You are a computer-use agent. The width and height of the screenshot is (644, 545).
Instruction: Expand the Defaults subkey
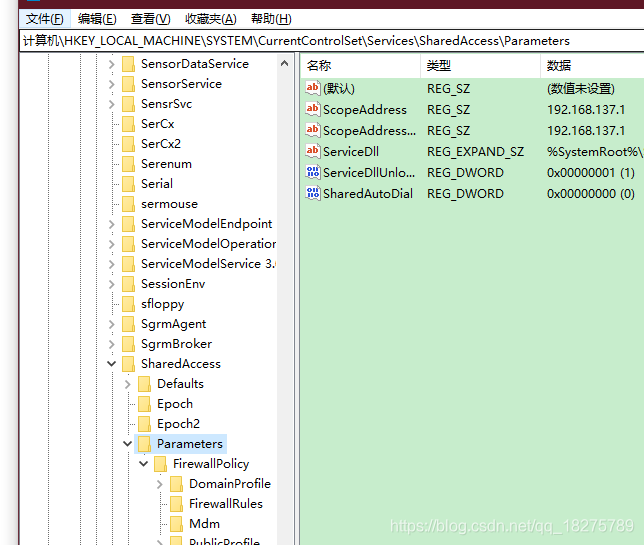click(x=127, y=384)
